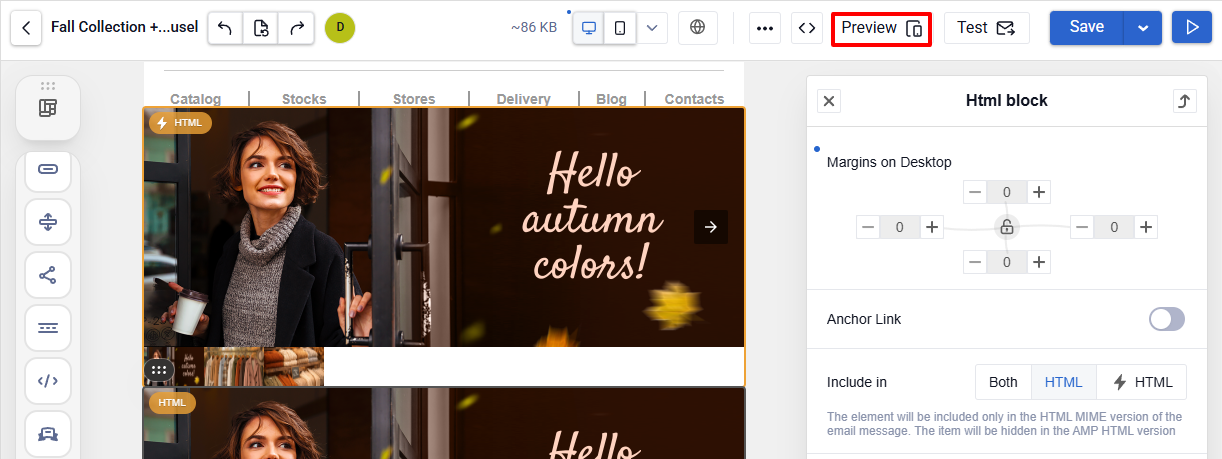Open the Delivery menu item
The height and width of the screenshot is (459, 1222).
(x=523, y=99)
